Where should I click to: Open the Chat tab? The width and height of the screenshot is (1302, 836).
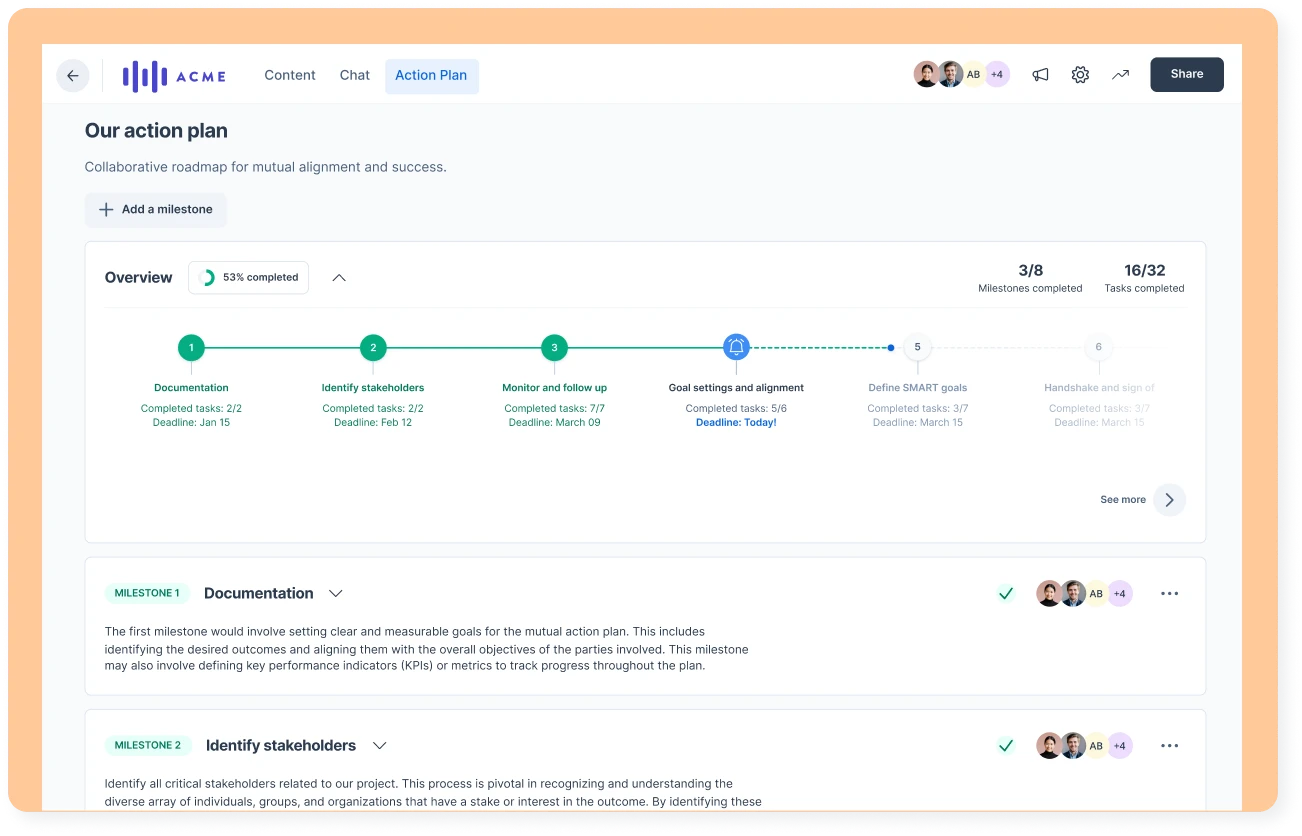(354, 75)
